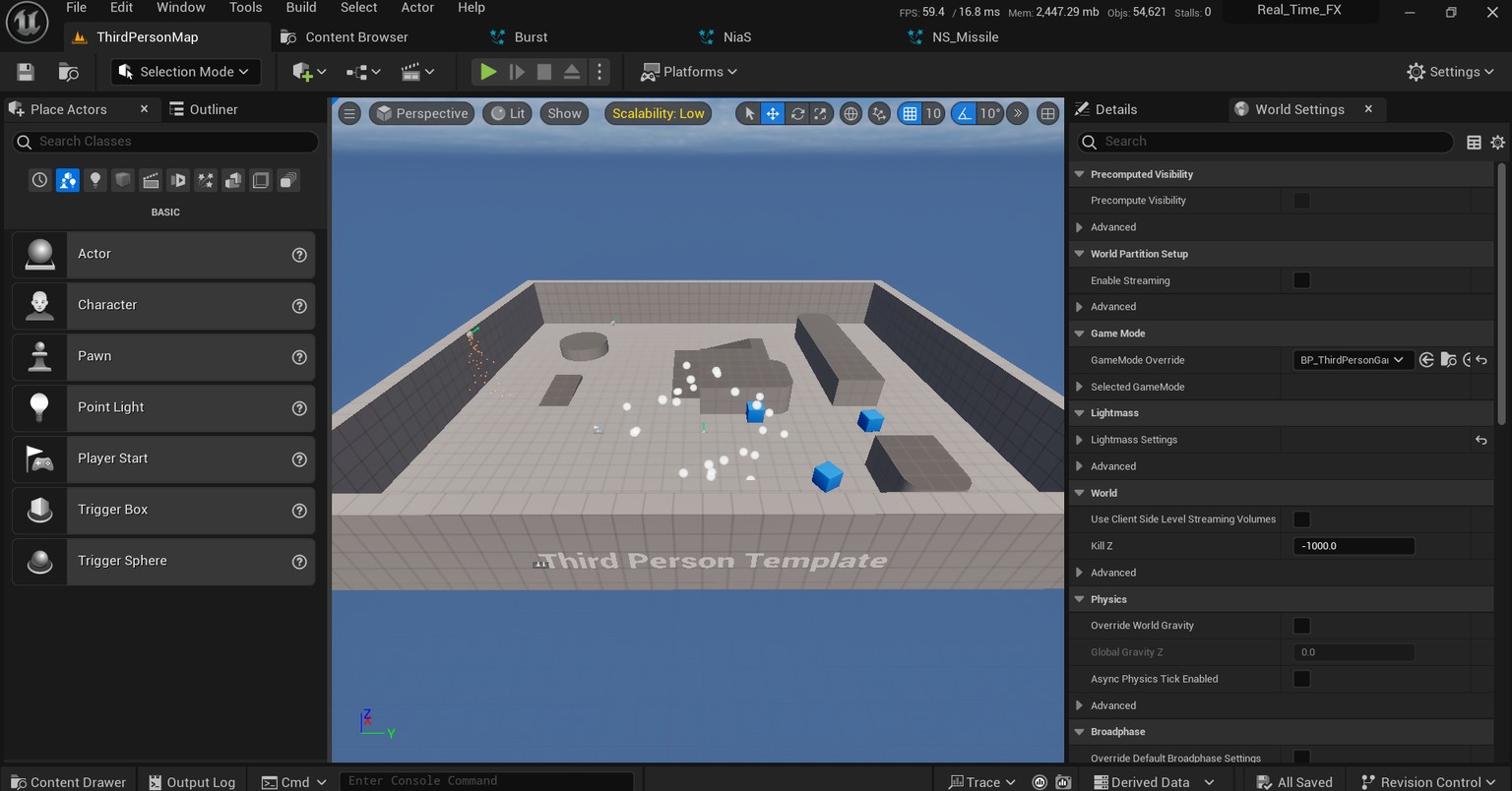Open the Settings dropdown in toolbar
This screenshot has height=791, width=1512.
1450,72
